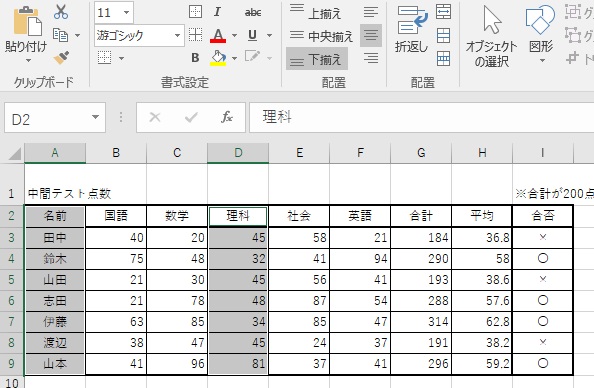Select column D header

238,153
